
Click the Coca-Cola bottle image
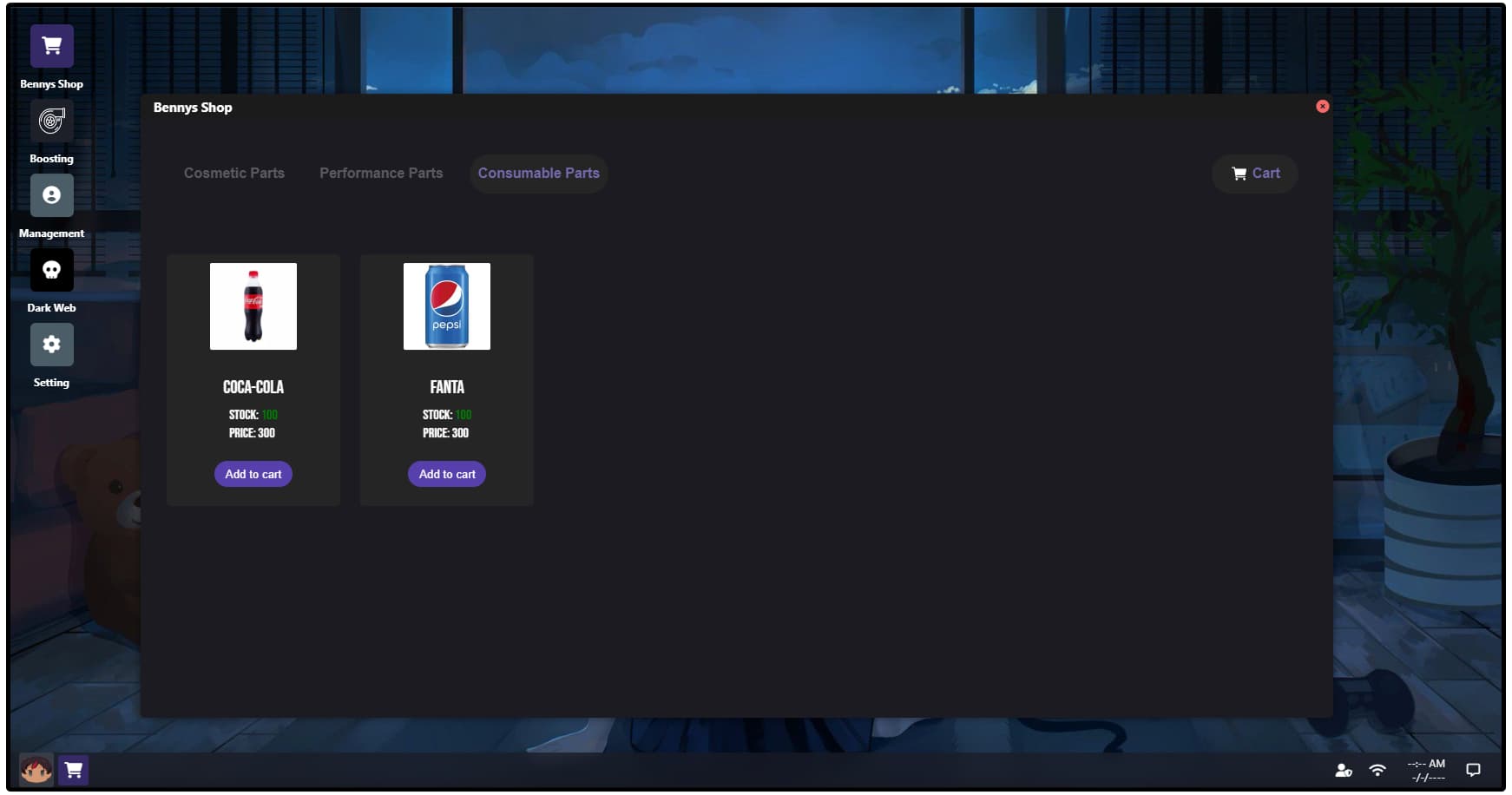point(253,306)
